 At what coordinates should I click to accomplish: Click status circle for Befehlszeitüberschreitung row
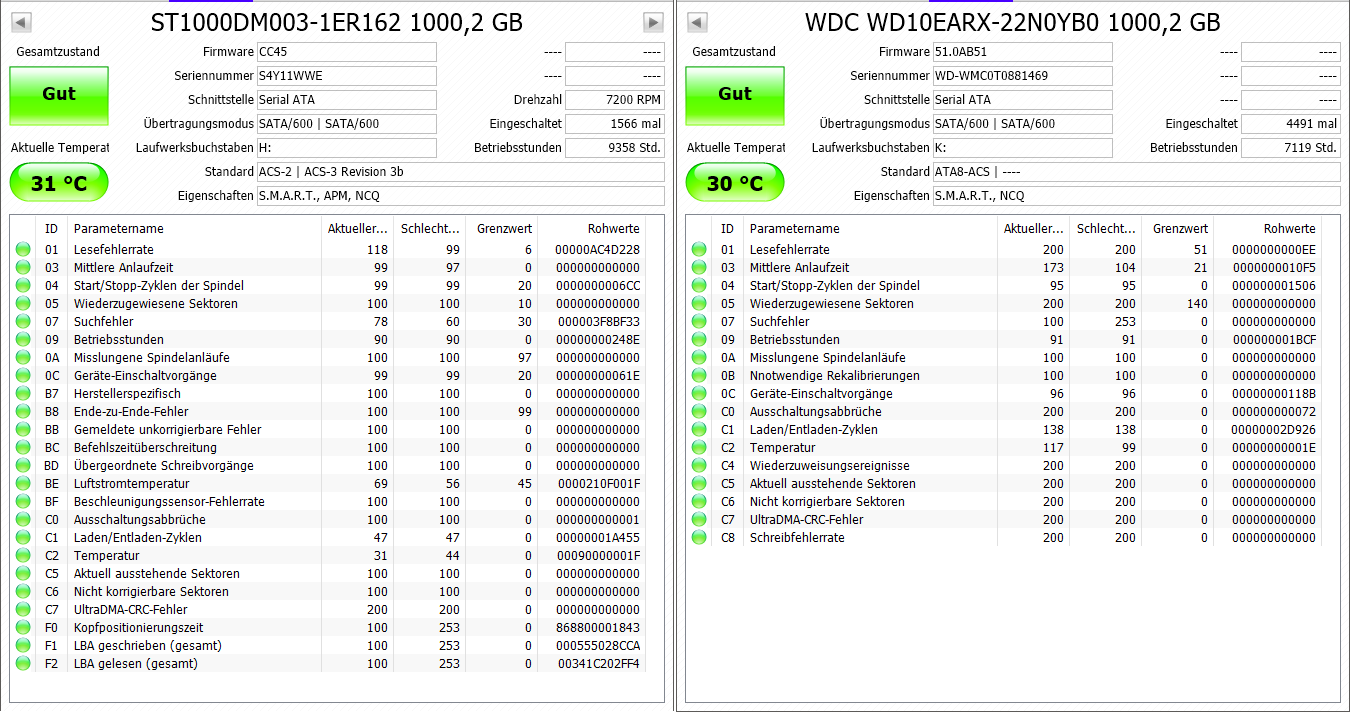pyautogui.click(x=23, y=448)
